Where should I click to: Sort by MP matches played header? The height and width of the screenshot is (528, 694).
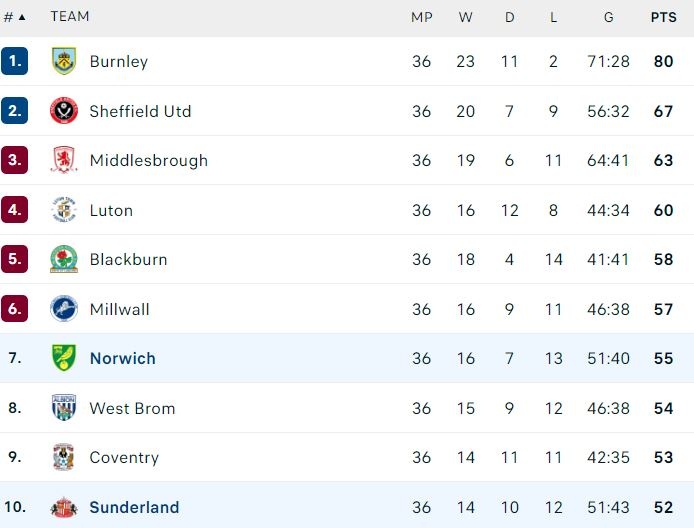[422, 17]
